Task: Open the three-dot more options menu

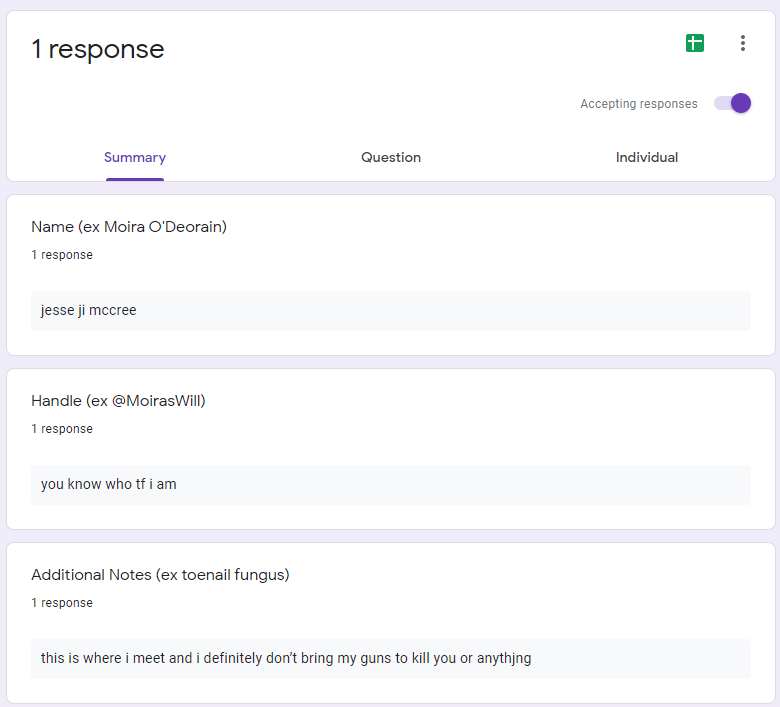Action: (x=742, y=43)
